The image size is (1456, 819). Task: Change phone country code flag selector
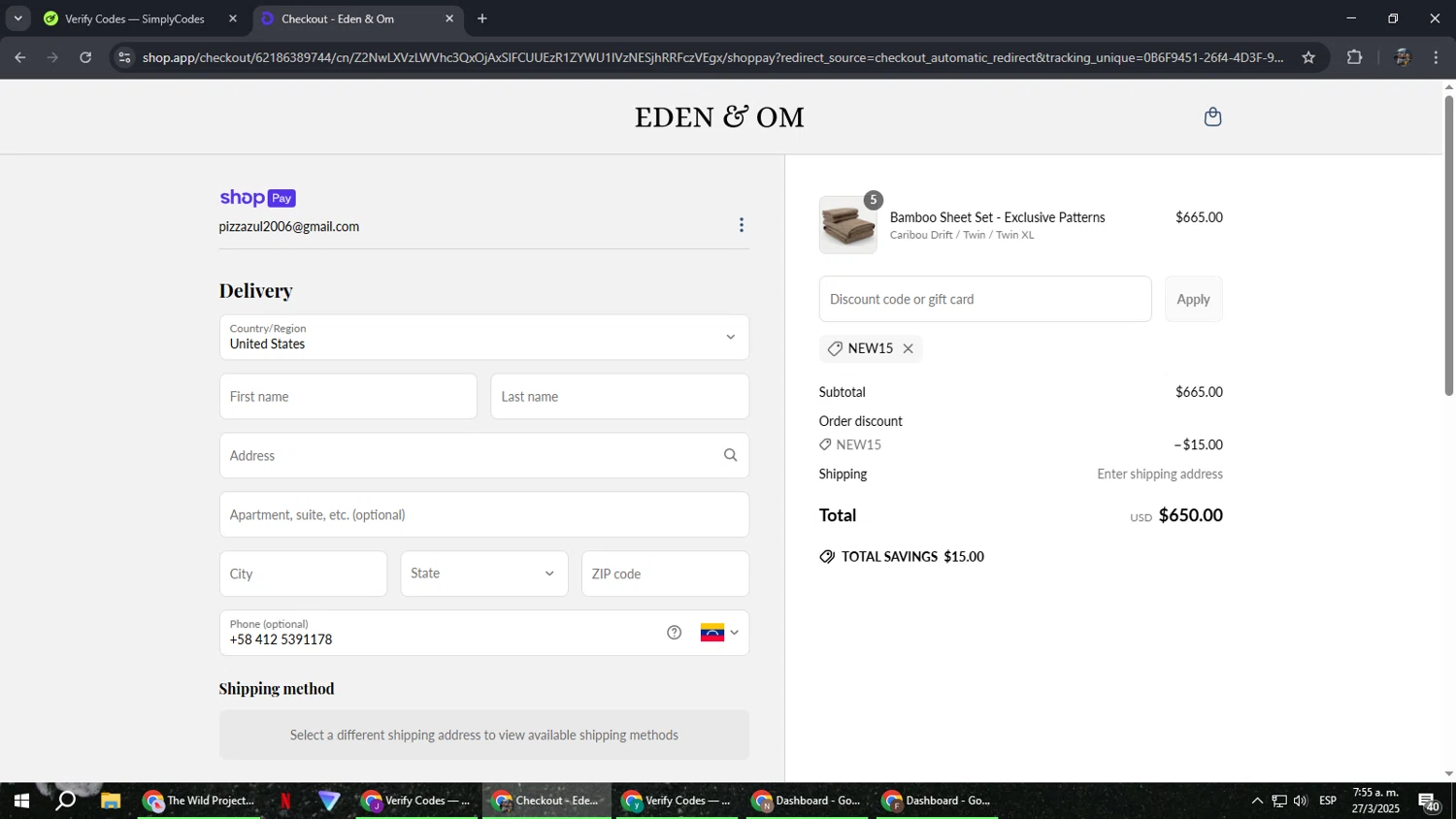(x=720, y=633)
